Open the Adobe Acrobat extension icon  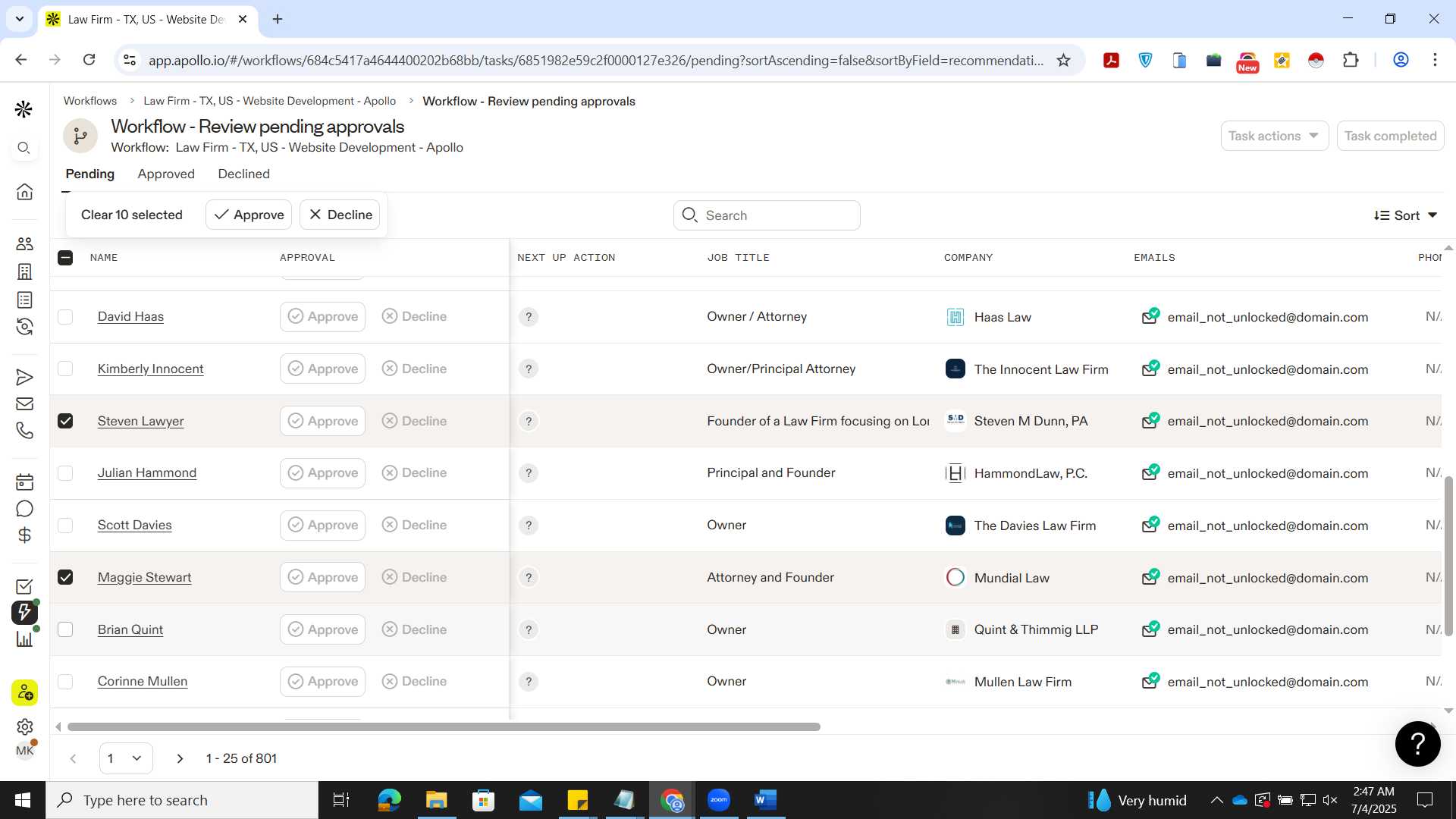(x=1111, y=60)
